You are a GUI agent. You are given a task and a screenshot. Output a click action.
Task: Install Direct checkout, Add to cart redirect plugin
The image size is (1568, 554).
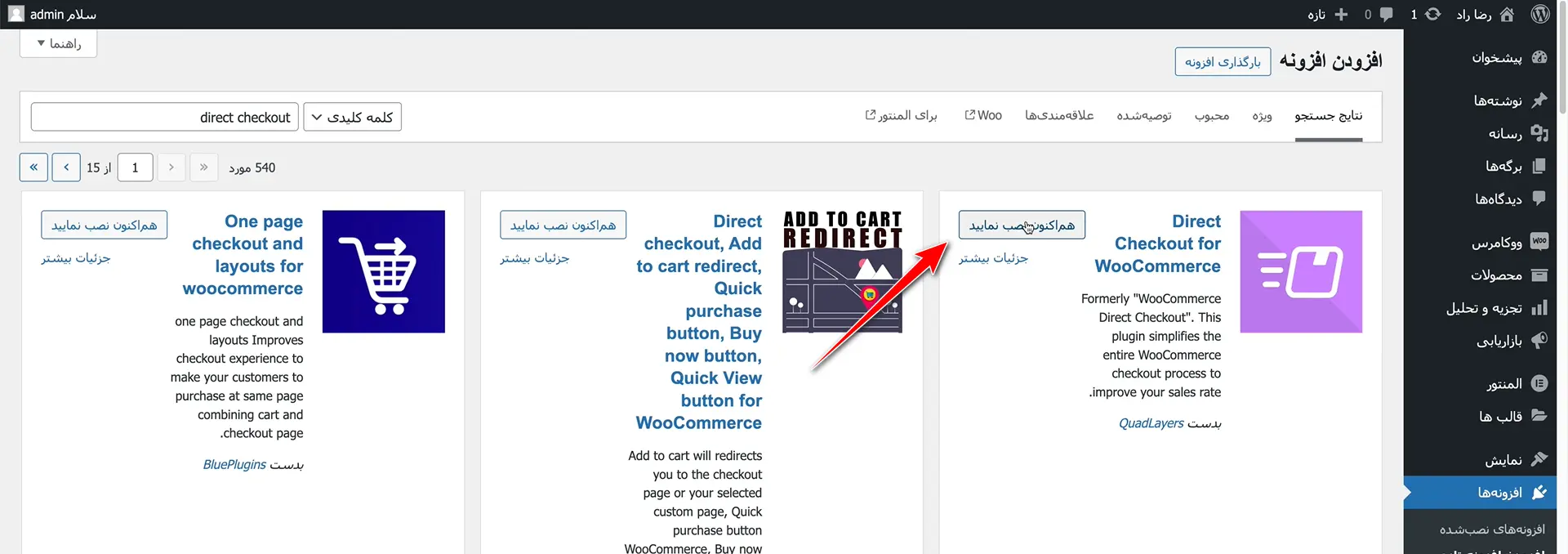pyautogui.click(x=563, y=225)
